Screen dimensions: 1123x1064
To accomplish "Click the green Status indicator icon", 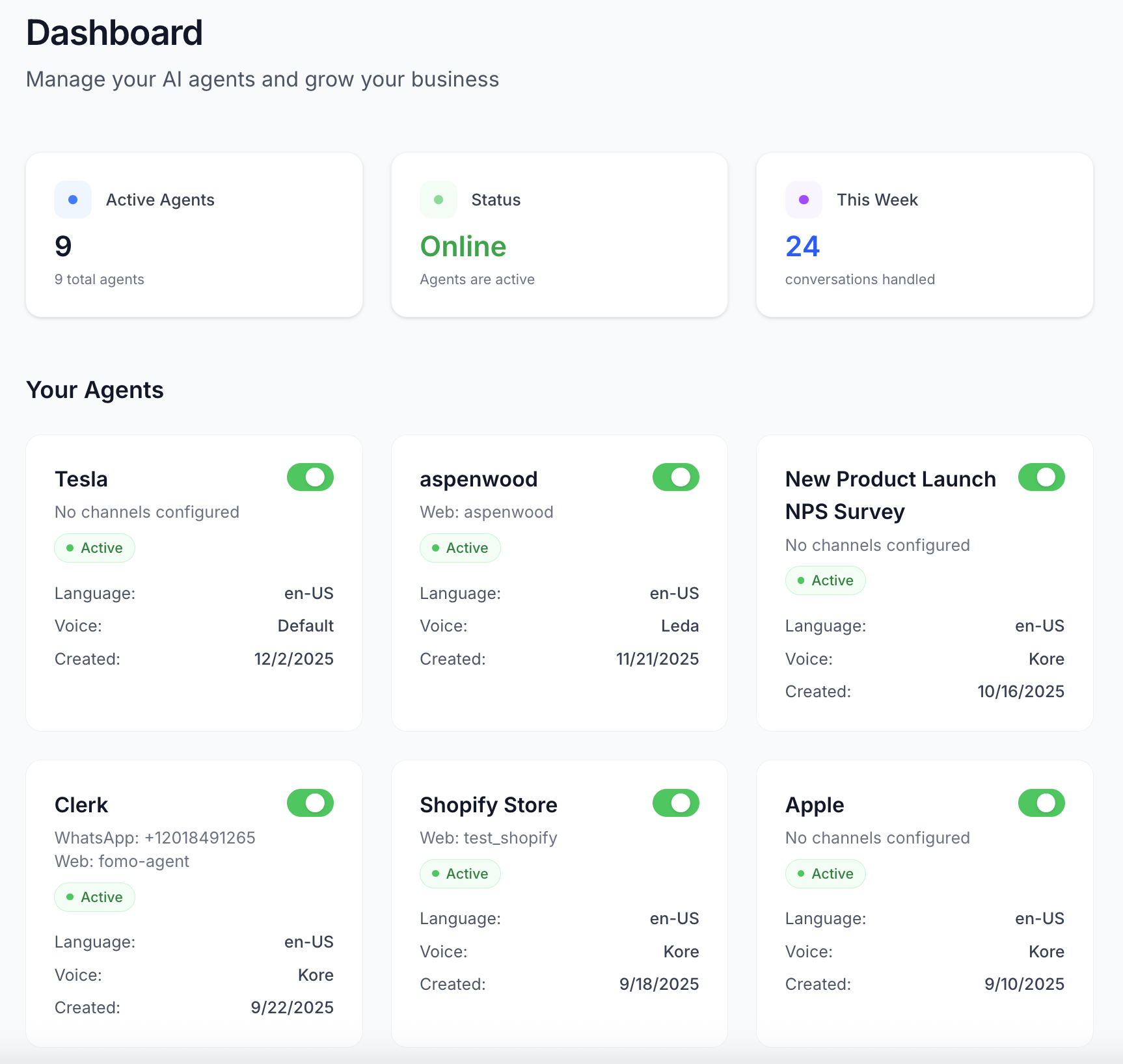I will [x=438, y=200].
